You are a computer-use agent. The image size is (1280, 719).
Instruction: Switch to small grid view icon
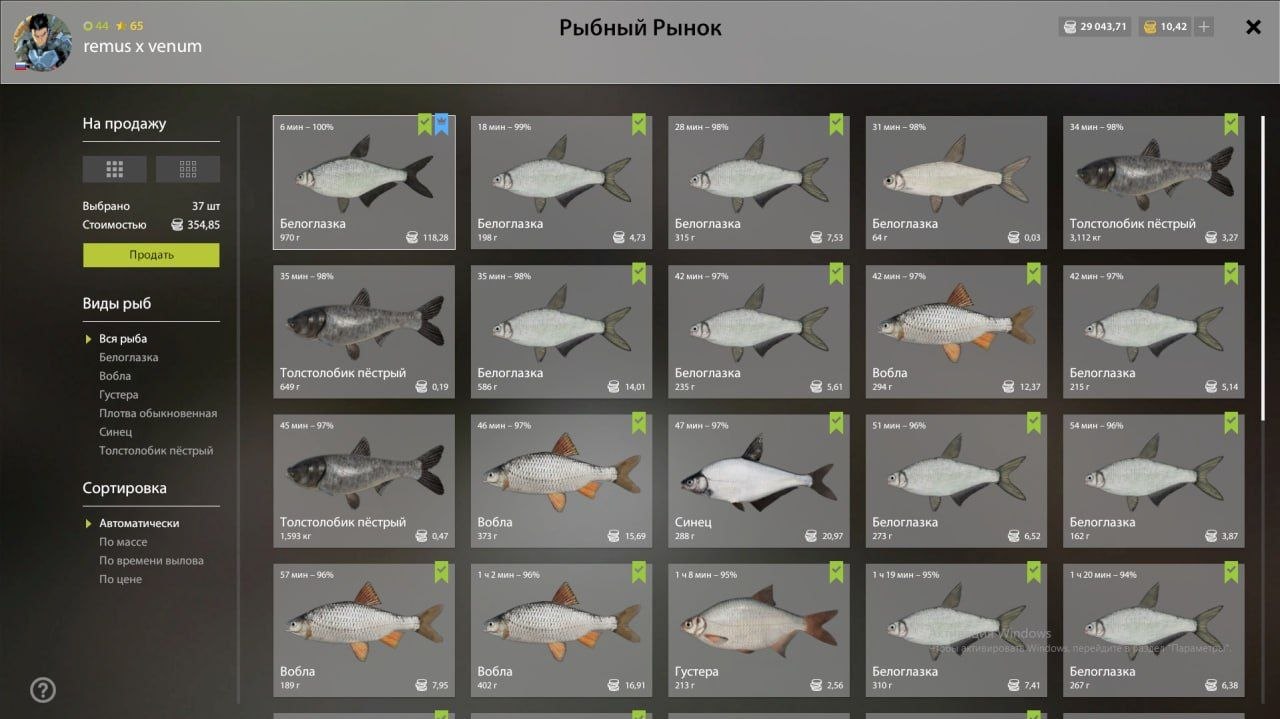[x=188, y=169]
